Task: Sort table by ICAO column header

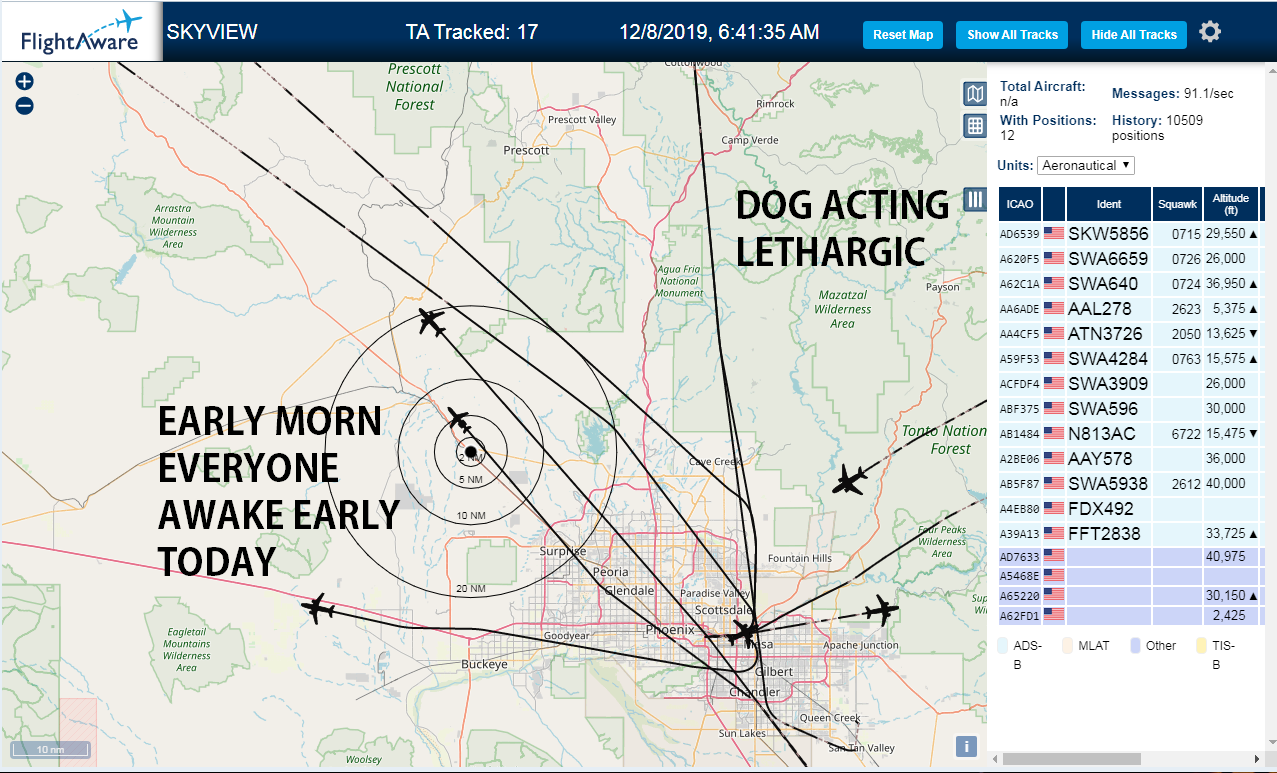Action: (1020, 204)
